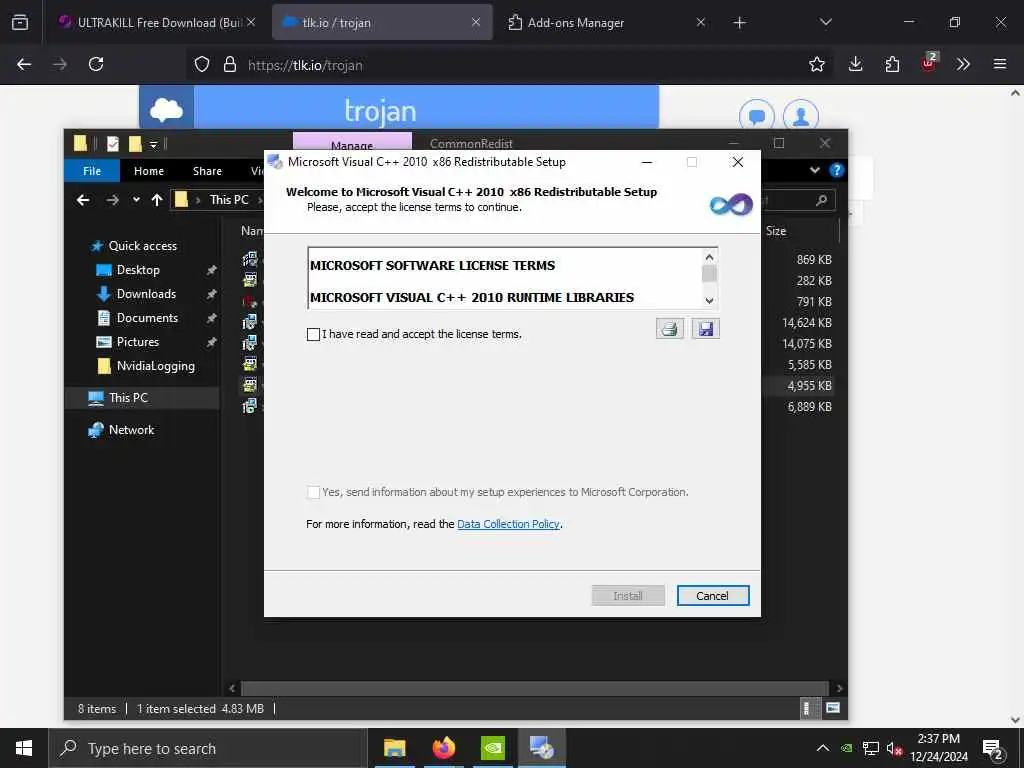The image size is (1024, 768).
Task: Click the Explorer search magnifier icon
Action: [x=822, y=200]
